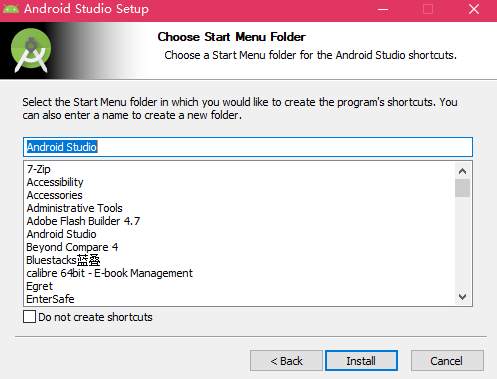Select the Egret folder entry
Viewport: 497px width, 379px height.
point(39,286)
